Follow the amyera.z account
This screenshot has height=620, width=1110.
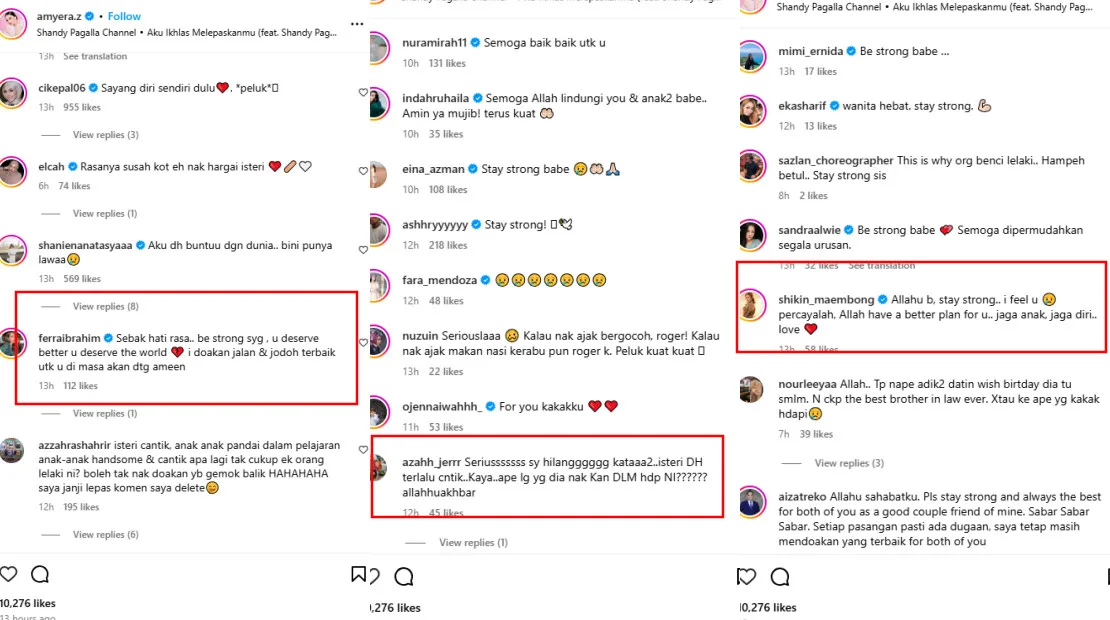[124, 17]
